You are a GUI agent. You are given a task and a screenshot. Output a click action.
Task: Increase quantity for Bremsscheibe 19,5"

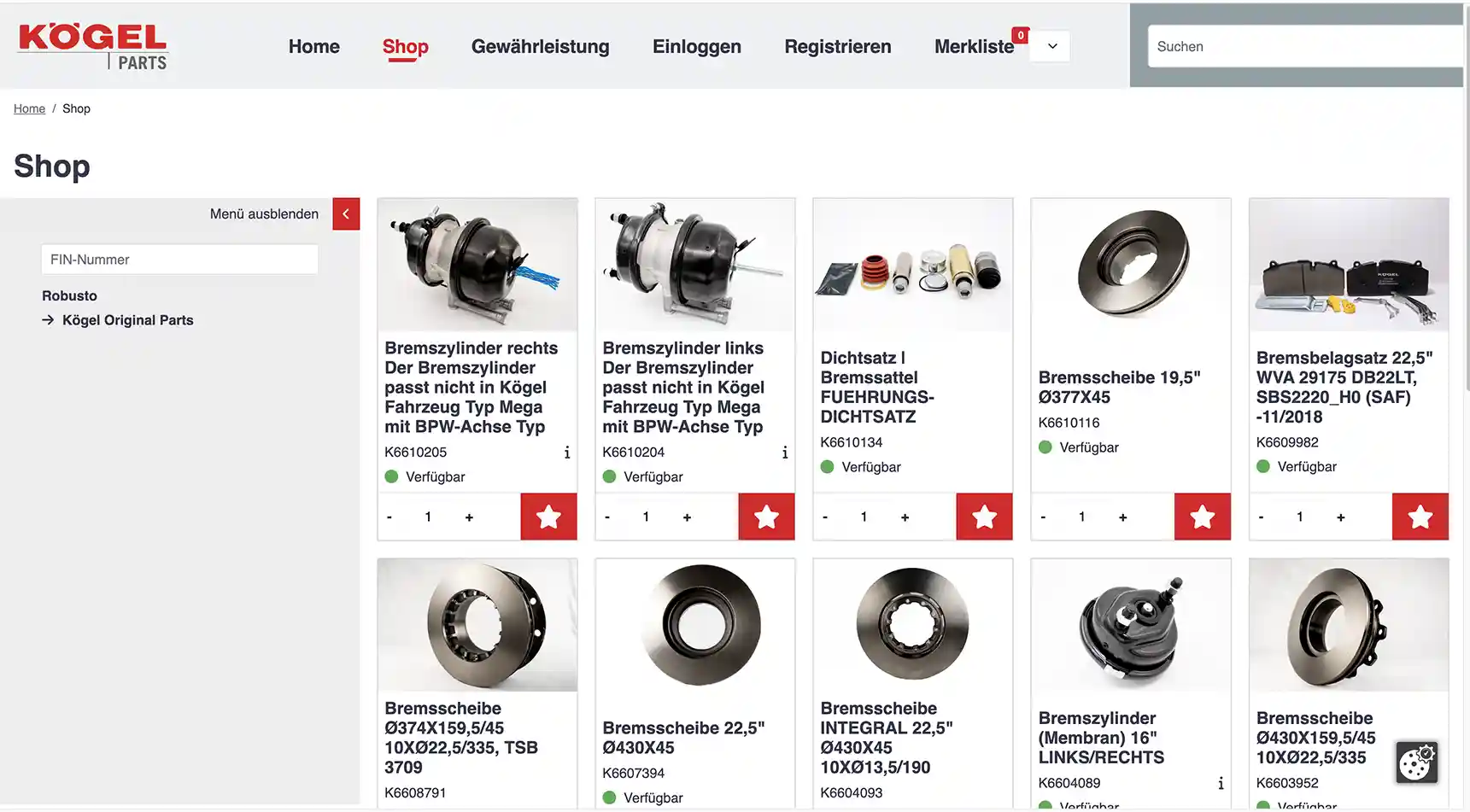click(x=1122, y=517)
